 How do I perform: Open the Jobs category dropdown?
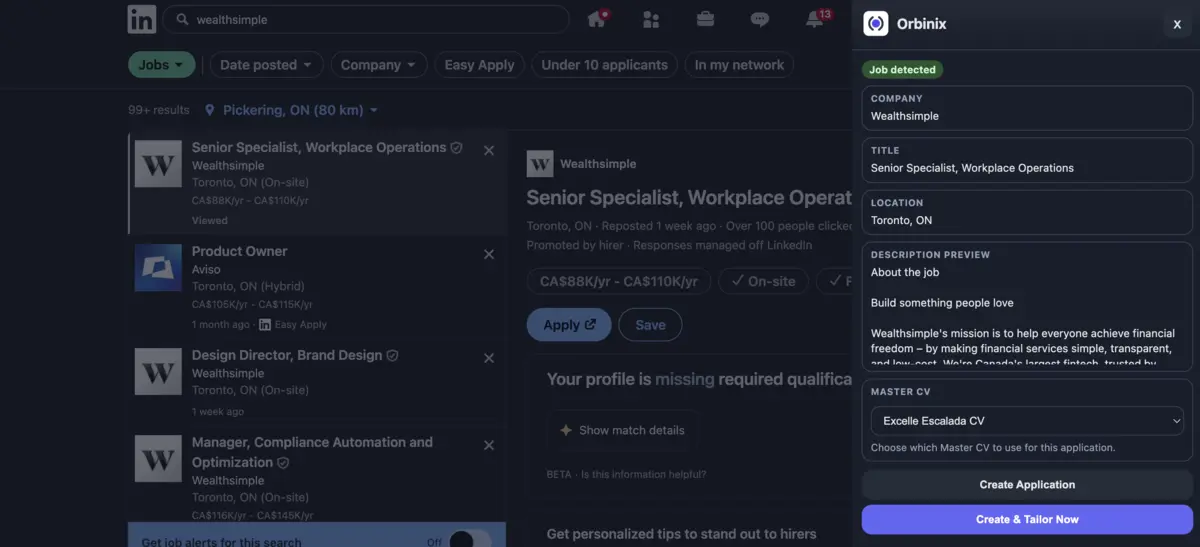click(161, 65)
